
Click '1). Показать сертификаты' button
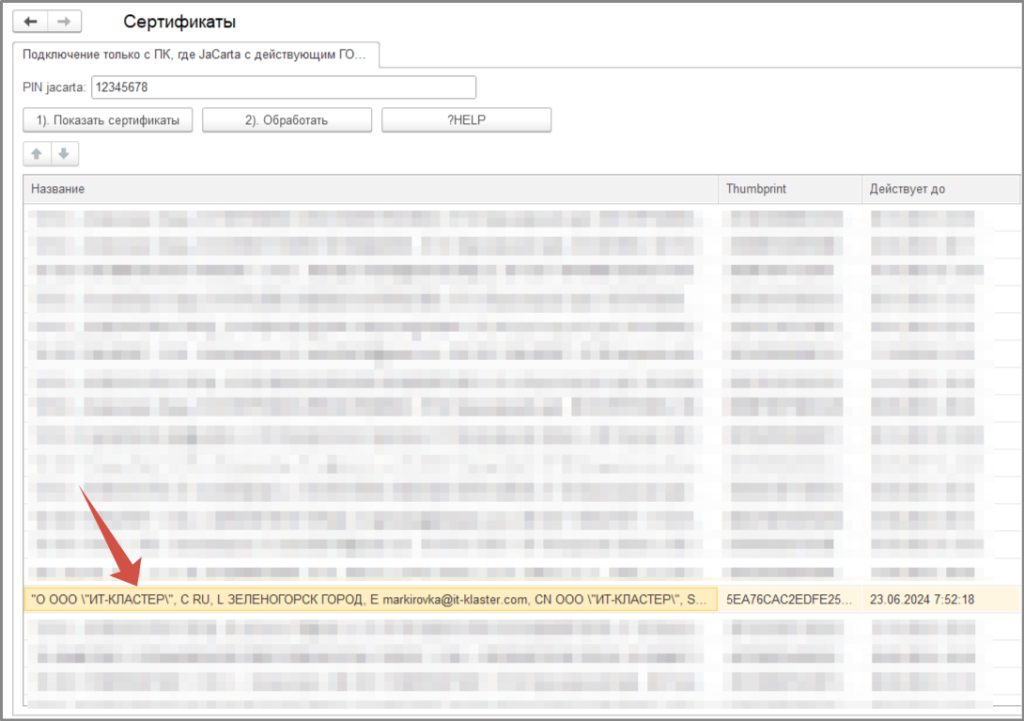[108, 120]
